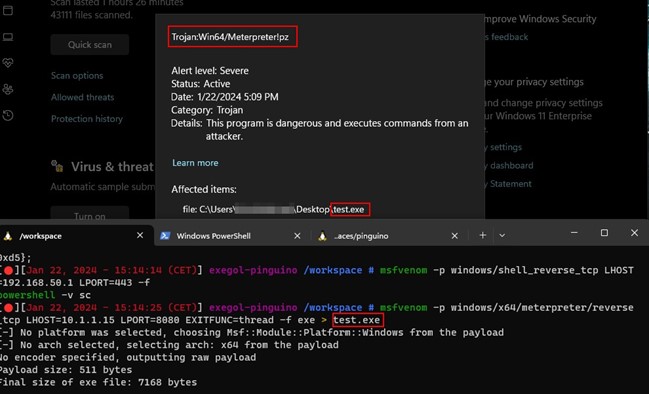Close the terminal window
The width and height of the screenshot is (649, 394).
tap(635, 233)
